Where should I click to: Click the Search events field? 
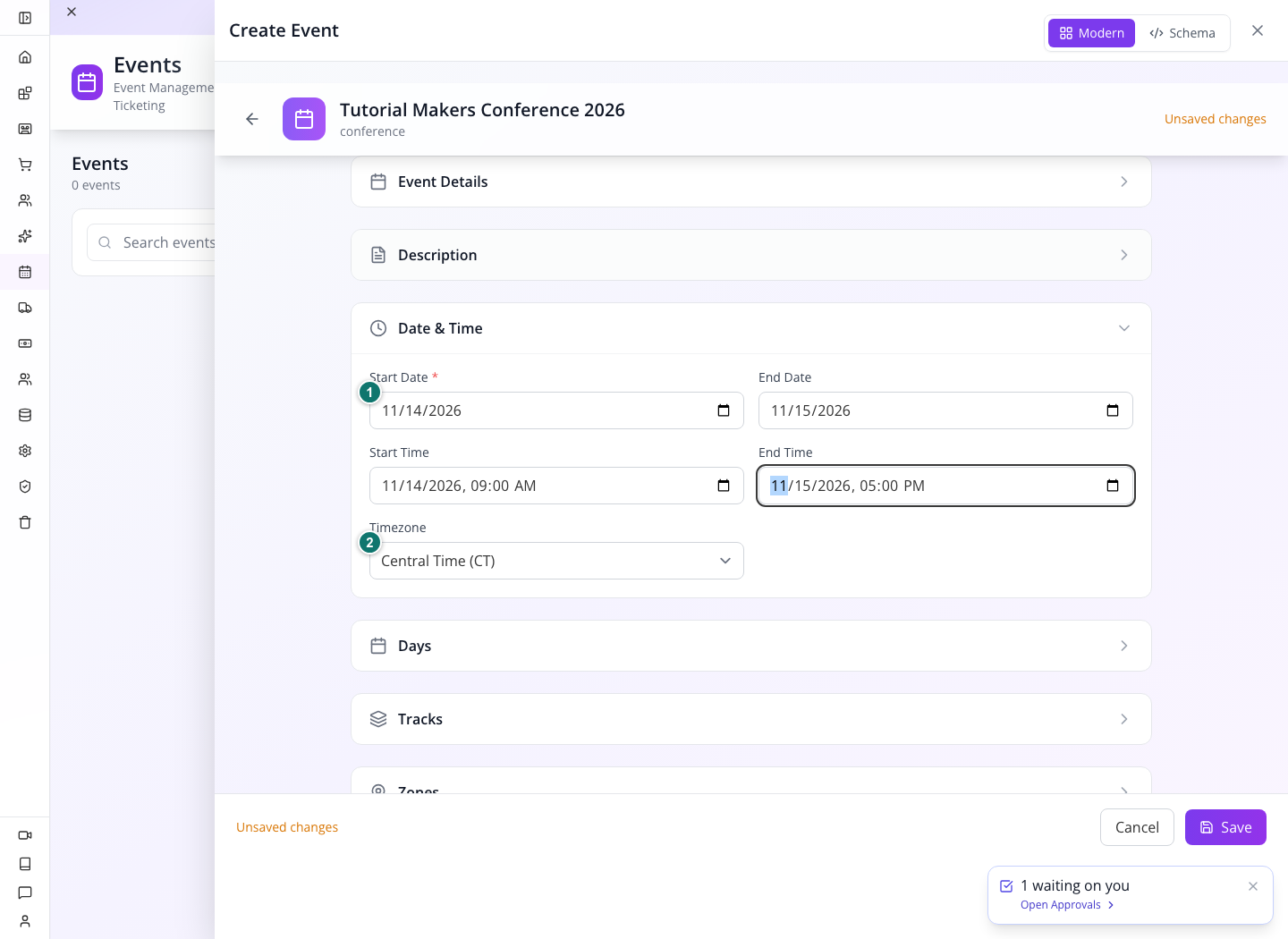(x=152, y=242)
